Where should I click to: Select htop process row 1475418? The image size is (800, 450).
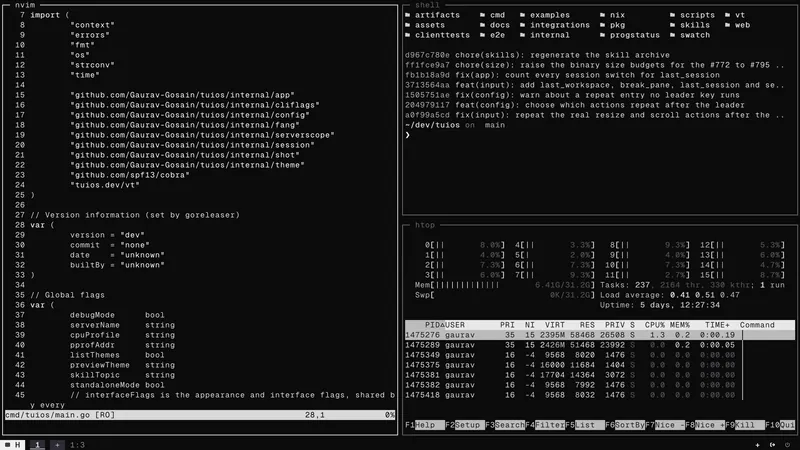(599, 395)
